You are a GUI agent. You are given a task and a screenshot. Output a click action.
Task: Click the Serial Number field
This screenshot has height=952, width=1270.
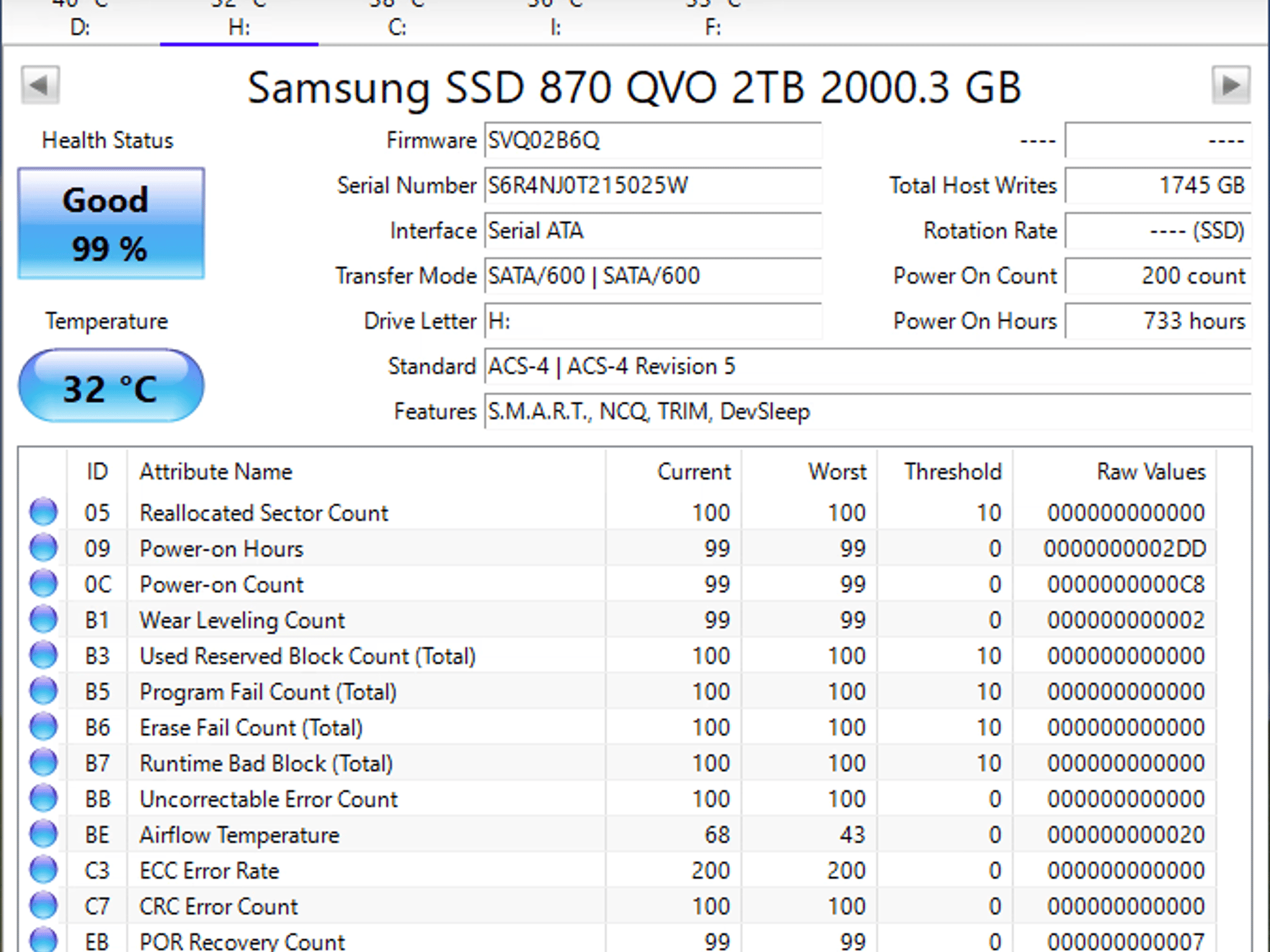coord(653,185)
